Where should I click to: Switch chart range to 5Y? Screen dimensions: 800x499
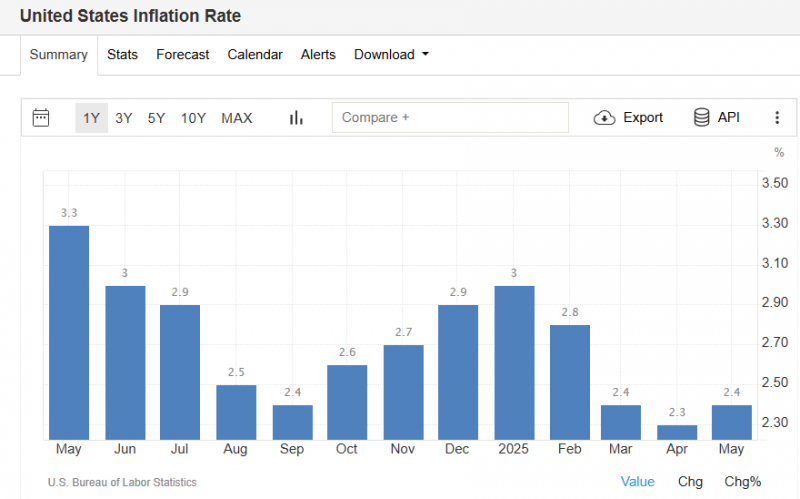[156, 118]
